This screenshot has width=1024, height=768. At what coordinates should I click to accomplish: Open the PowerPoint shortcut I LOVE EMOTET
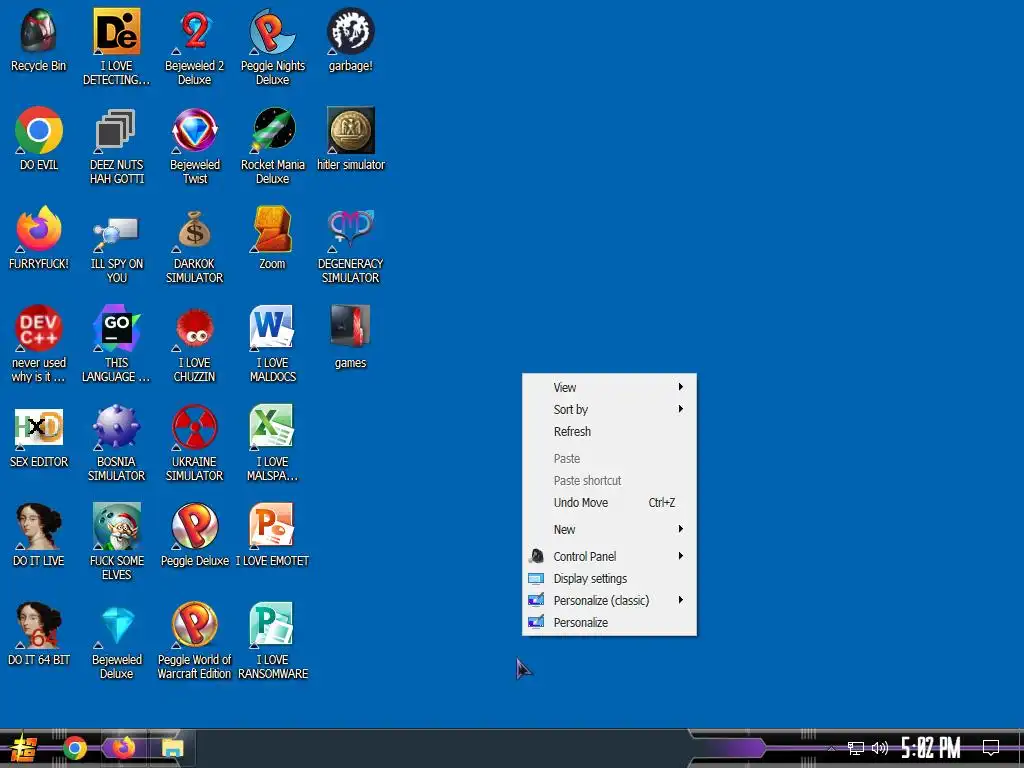pyautogui.click(x=272, y=536)
